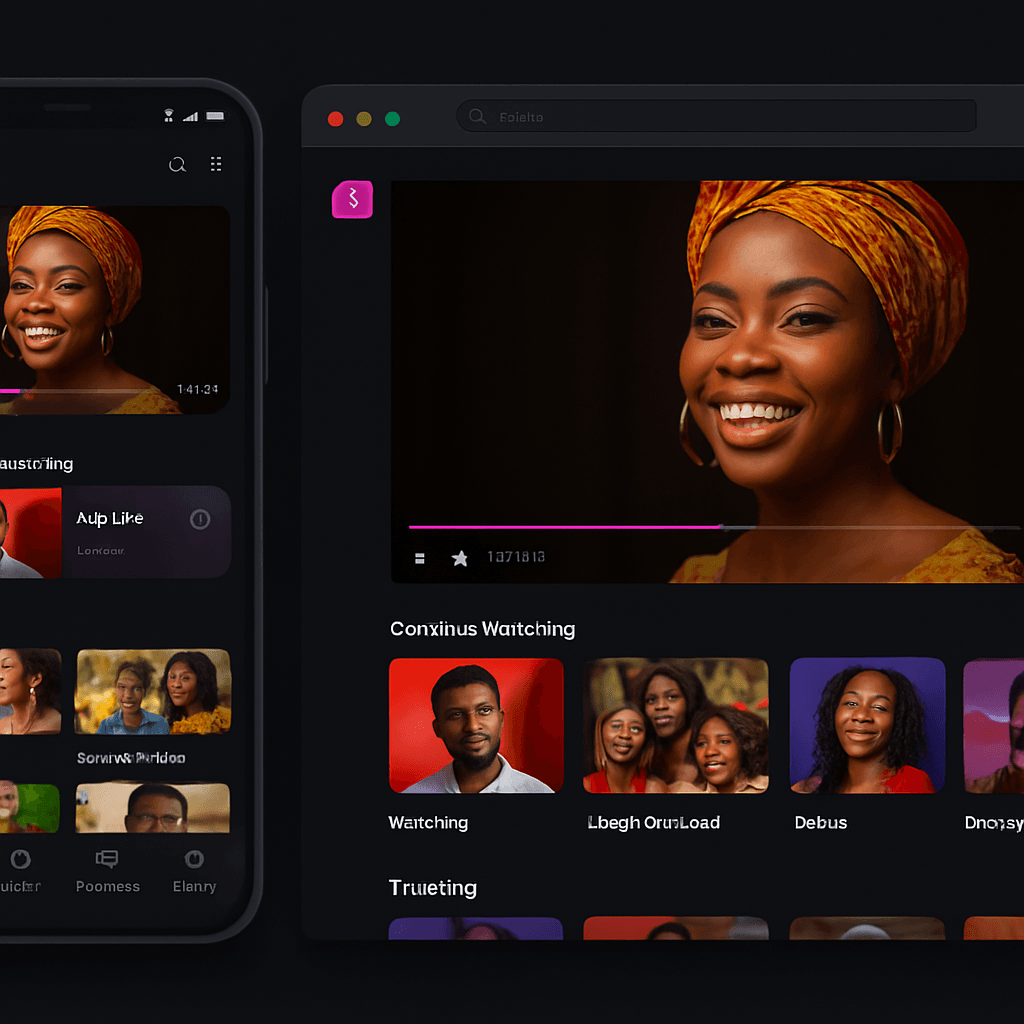This screenshot has height=1024, width=1024.
Task: Click the yellow minimize window button
Action: click(364, 119)
